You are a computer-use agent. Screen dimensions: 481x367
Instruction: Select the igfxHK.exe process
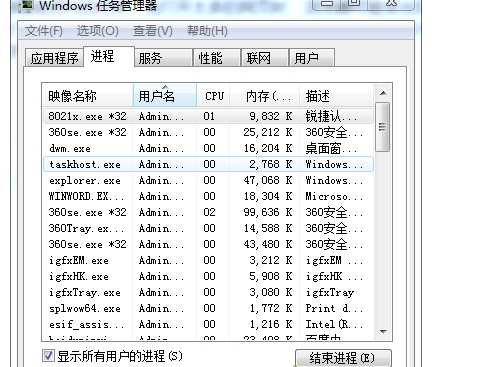(208, 276)
